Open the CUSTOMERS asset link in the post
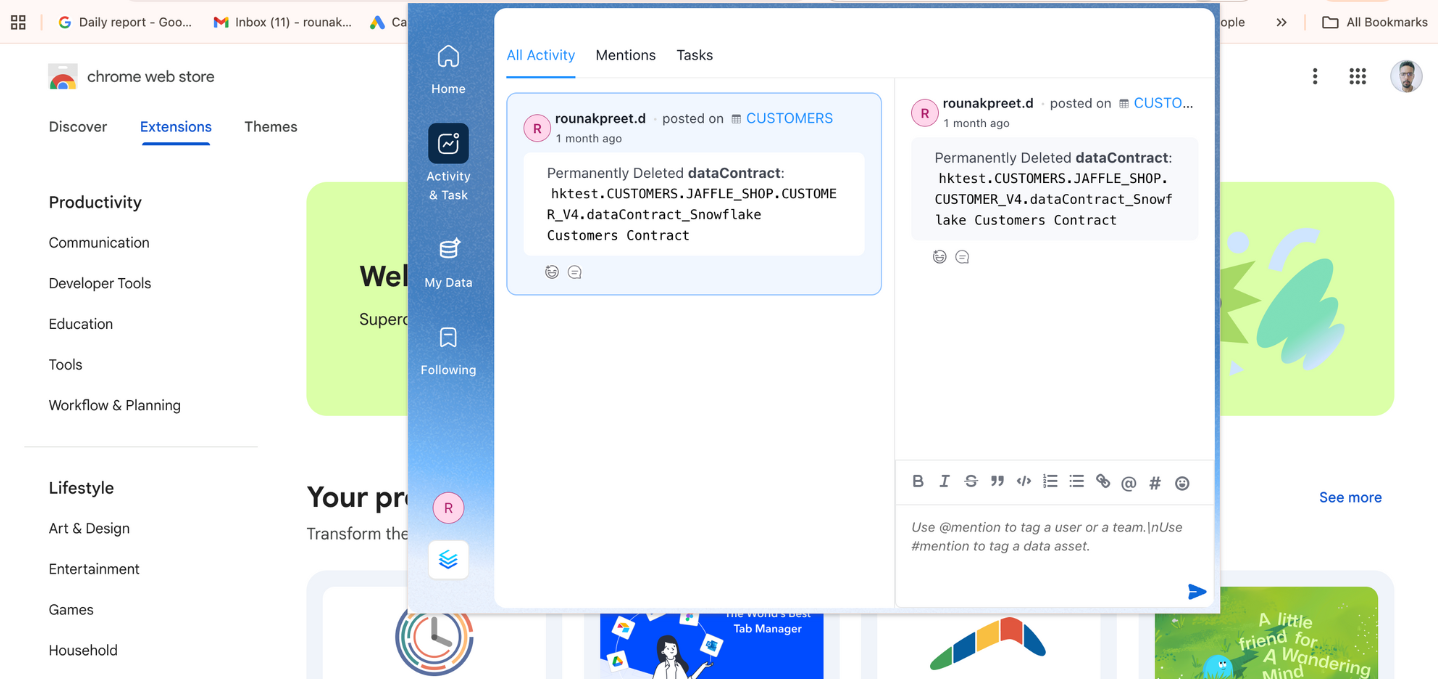 (789, 118)
